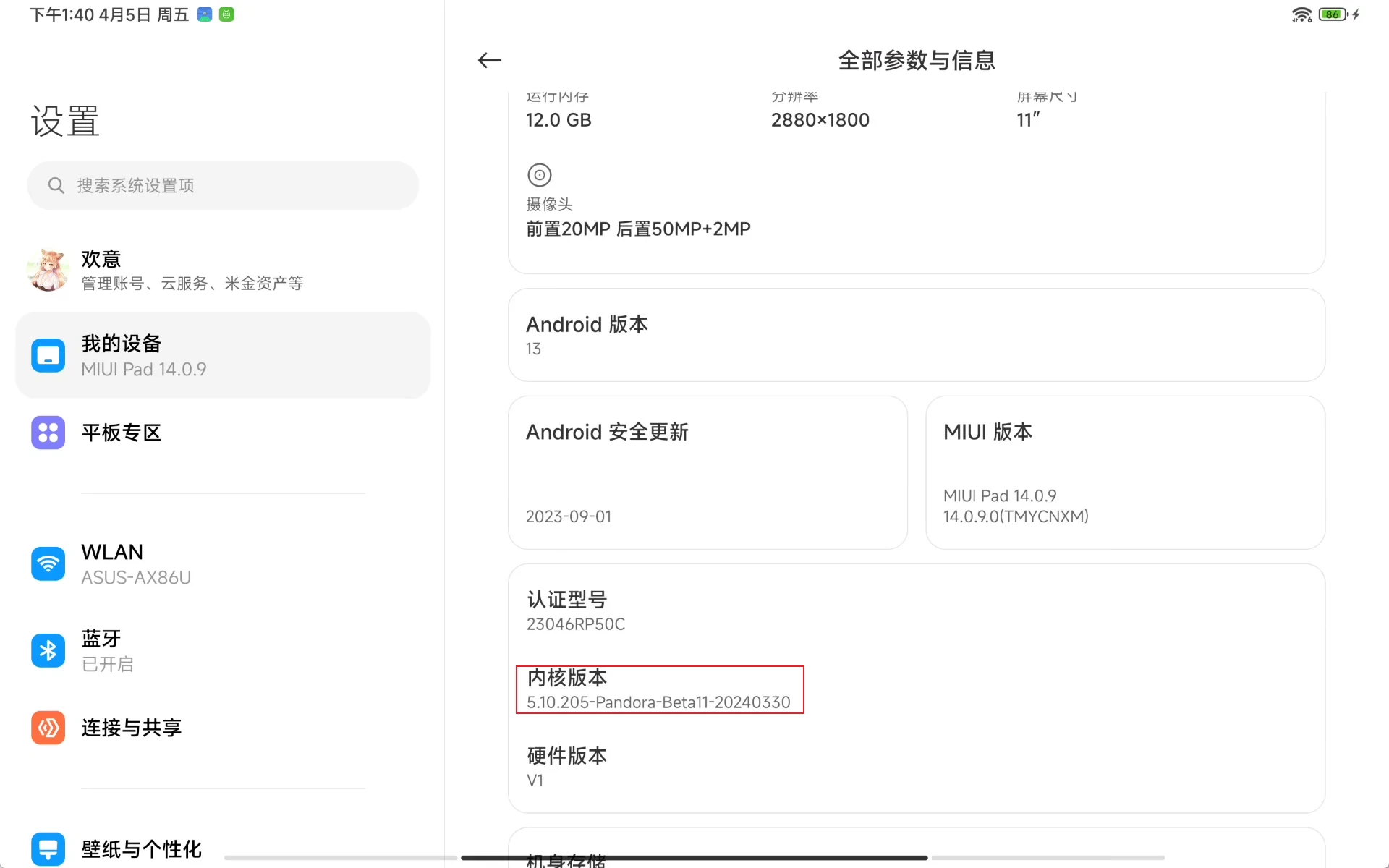This screenshot has height=868, width=1389.
Task: Tap the 认证型号 23046RP50C entry
Action: click(x=576, y=611)
